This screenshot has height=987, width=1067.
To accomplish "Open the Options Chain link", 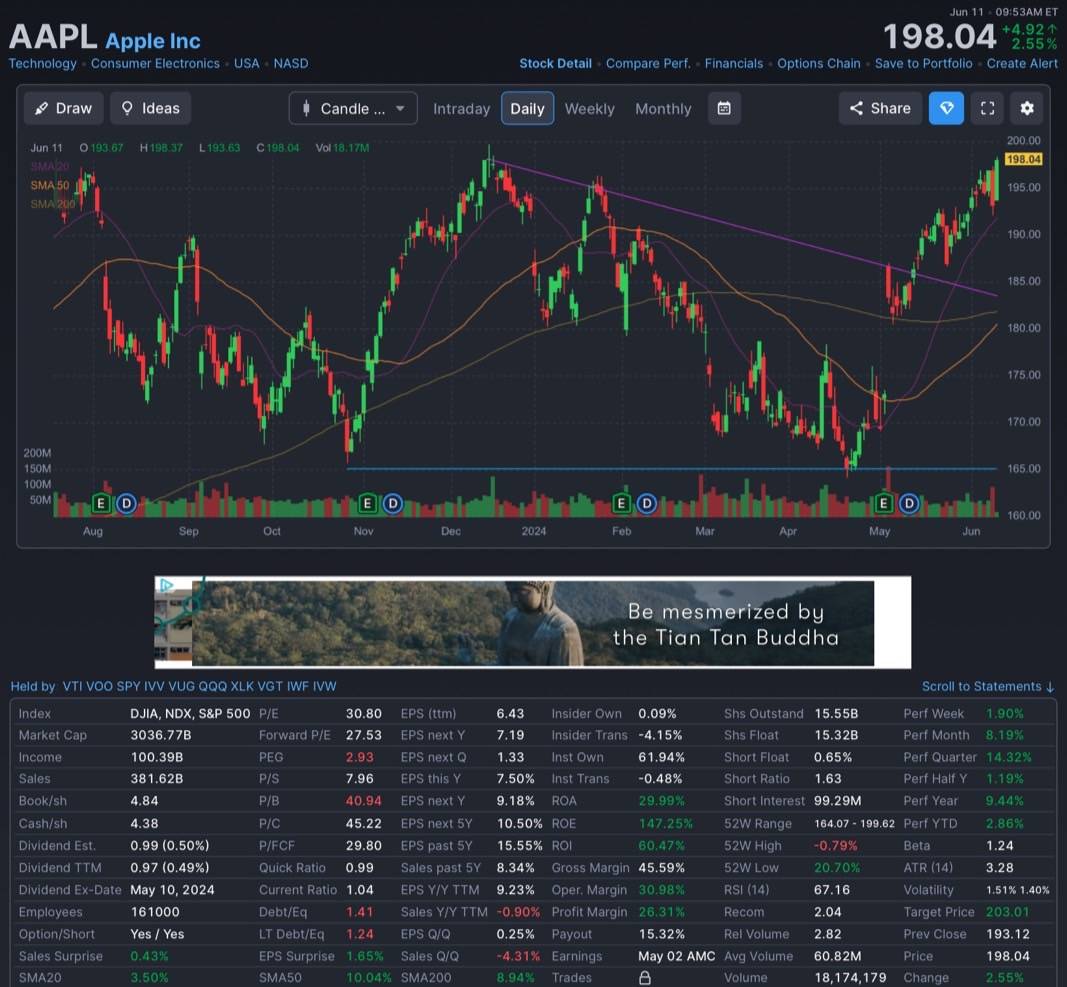I will [819, 63].
